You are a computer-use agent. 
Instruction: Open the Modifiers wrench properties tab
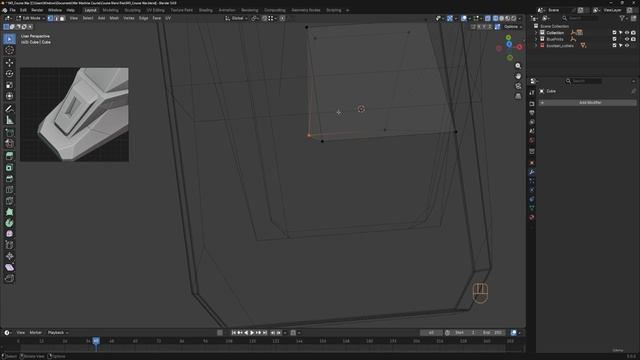532,172
